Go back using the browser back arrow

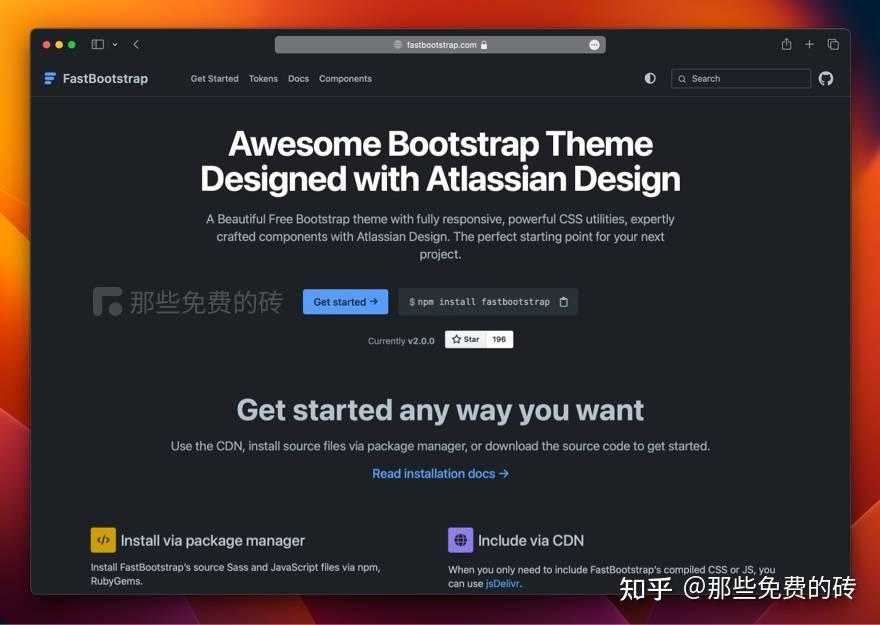[x=136, y=44]
